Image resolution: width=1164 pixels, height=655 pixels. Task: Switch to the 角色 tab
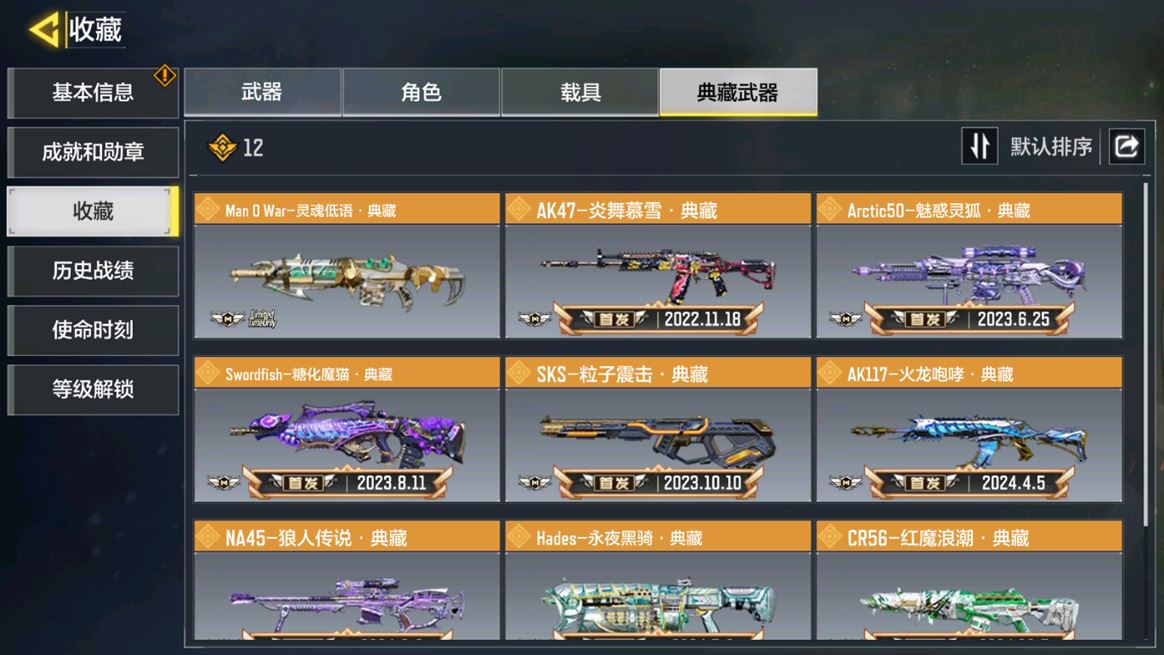421,92
